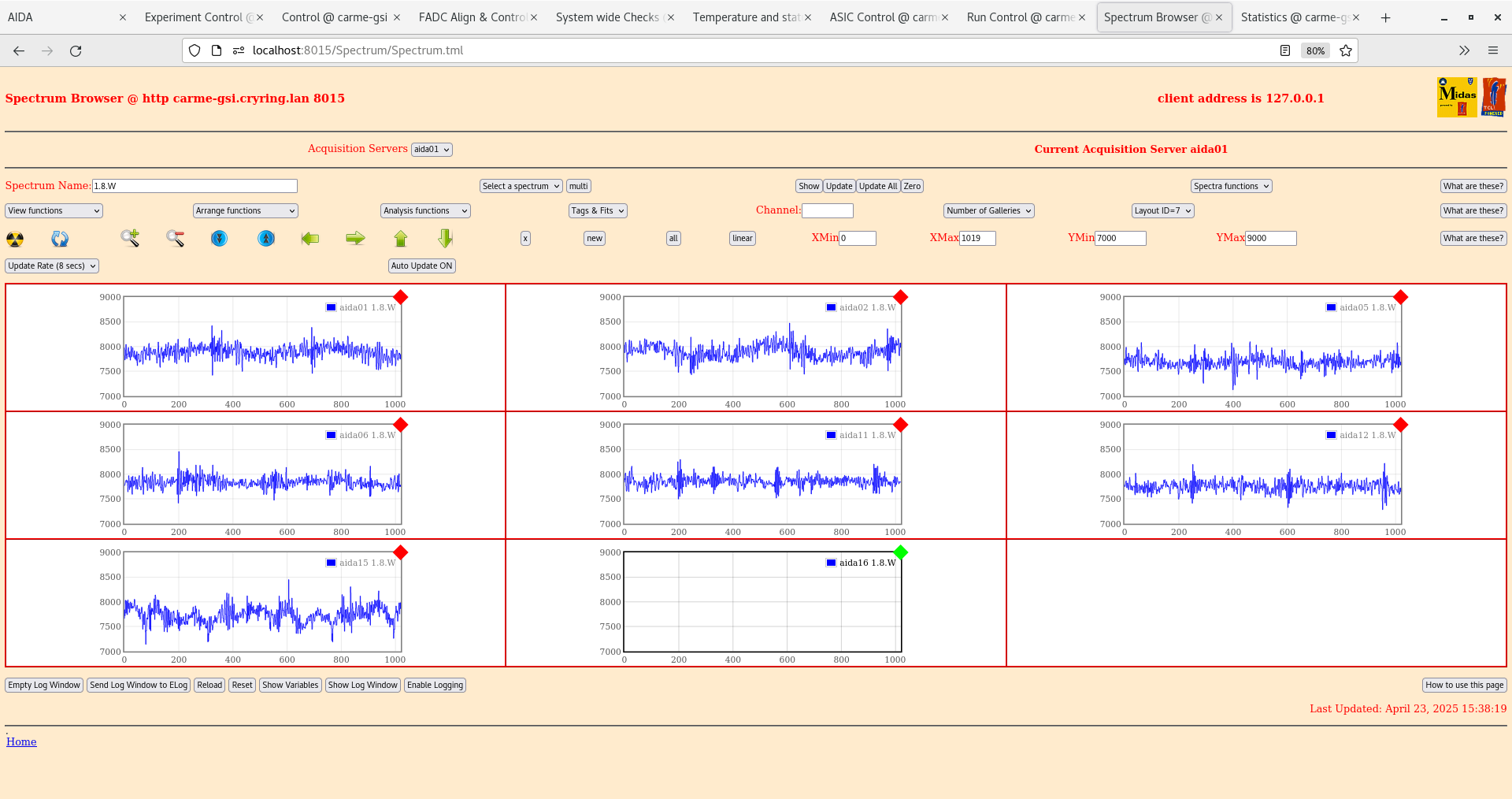Open the Select a spectrum dropdown
This screenshot has width=1512, height=799.
tap(520, 186)
